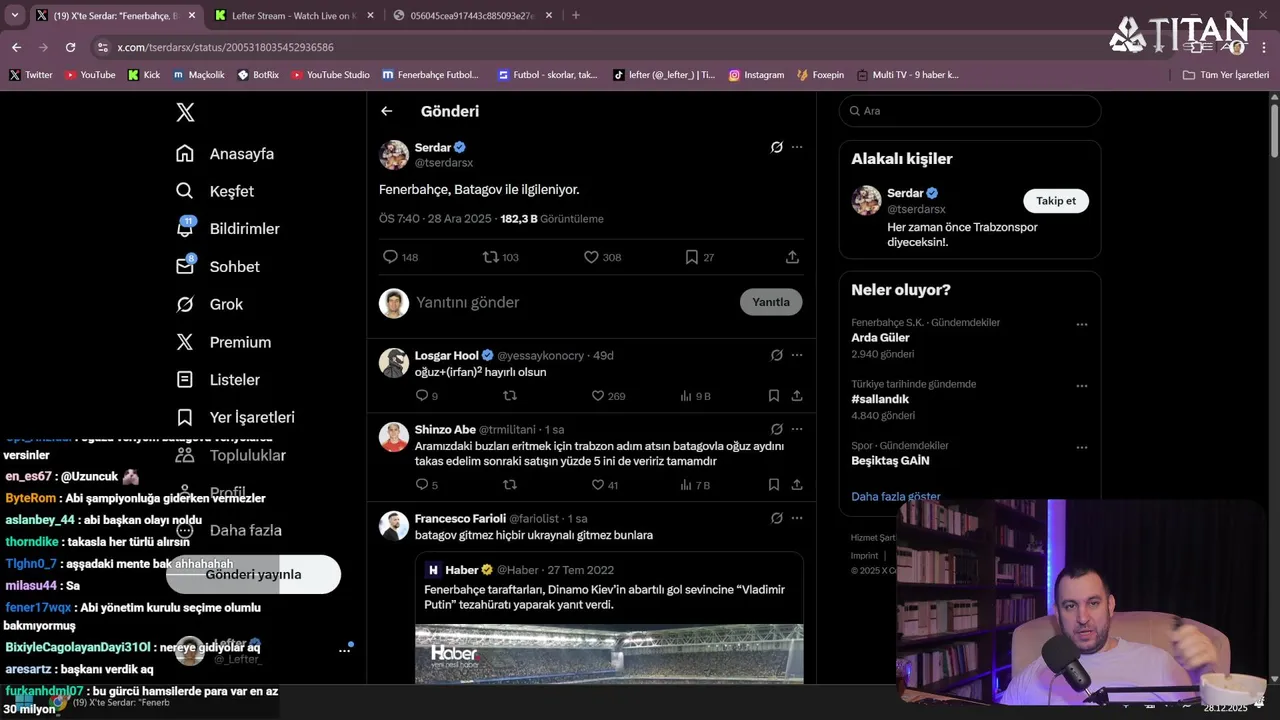Image resolution: width=1280 pixels, height=720 pixels.
Task: Click Daha fazla göster link
Action: coord(896,496)
